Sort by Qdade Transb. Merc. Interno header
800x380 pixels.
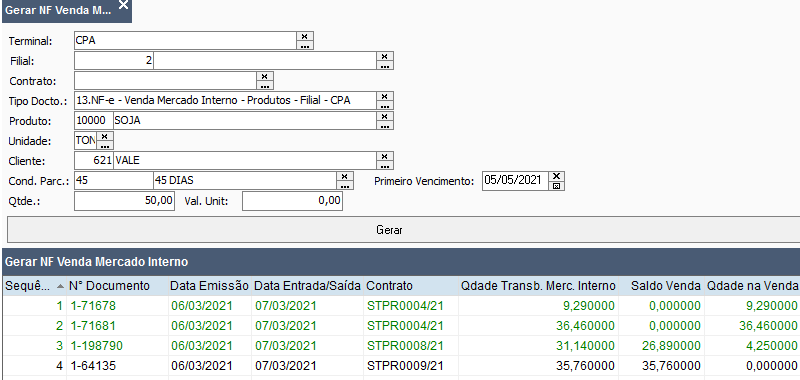click(538, 286)
